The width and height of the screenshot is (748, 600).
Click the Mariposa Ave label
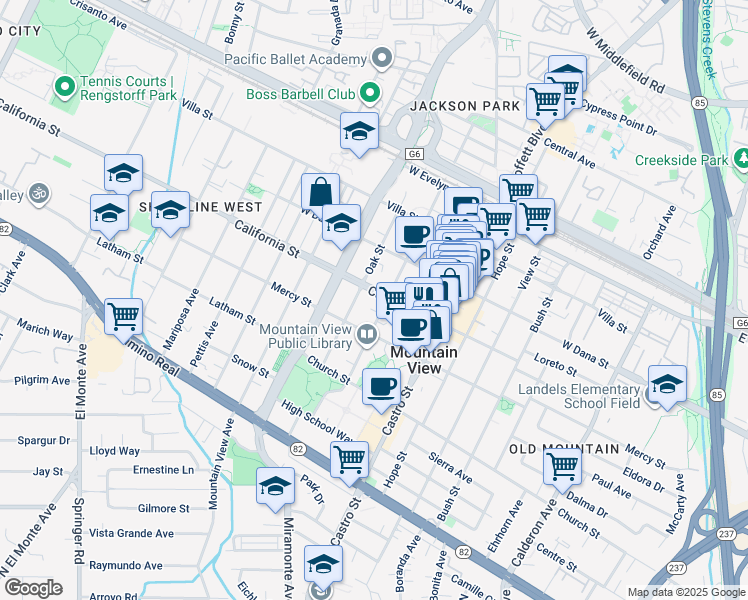click(181, 319)
